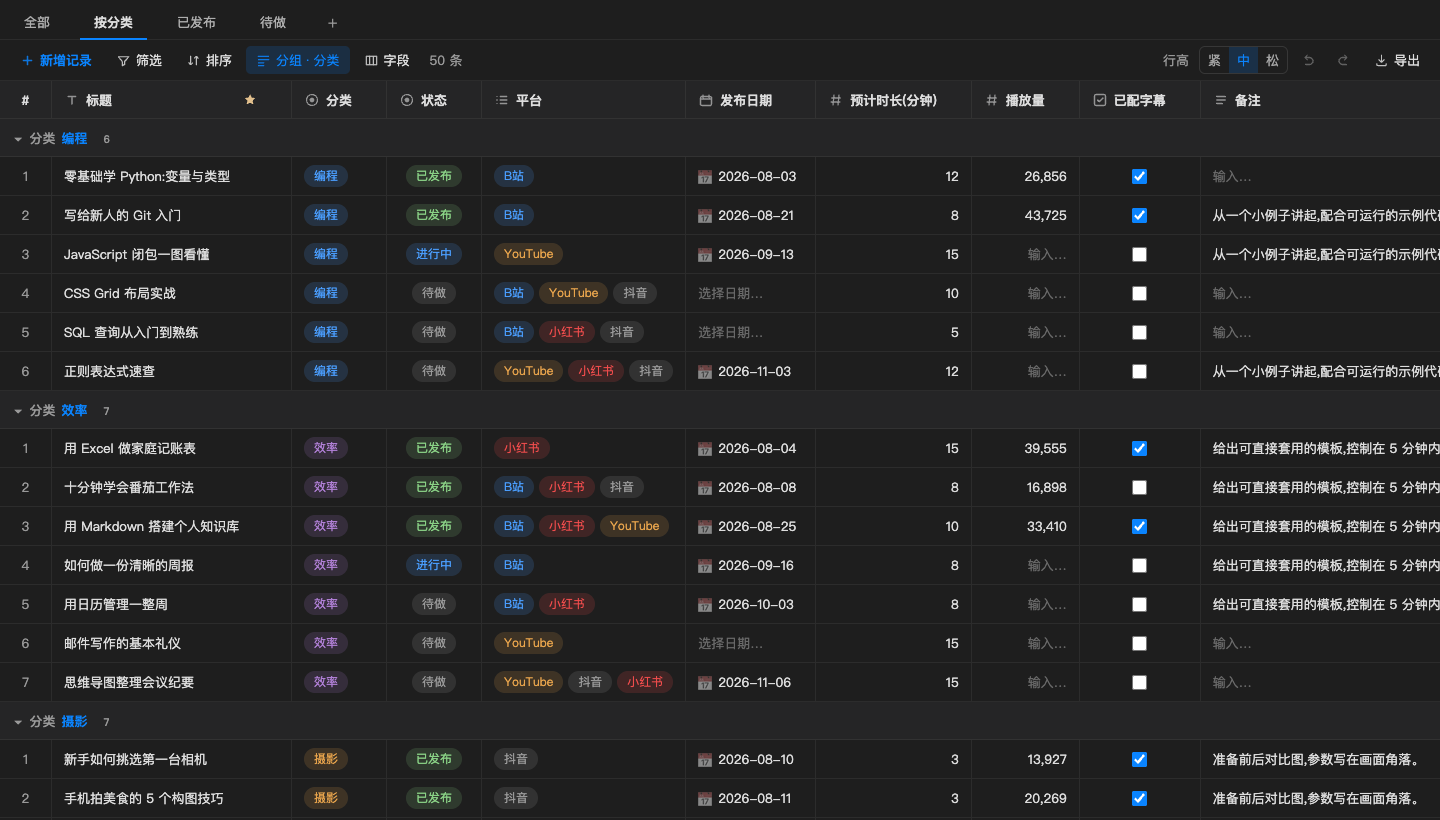
Task: Click the 新增记录 button
Action: pos(57,61)
